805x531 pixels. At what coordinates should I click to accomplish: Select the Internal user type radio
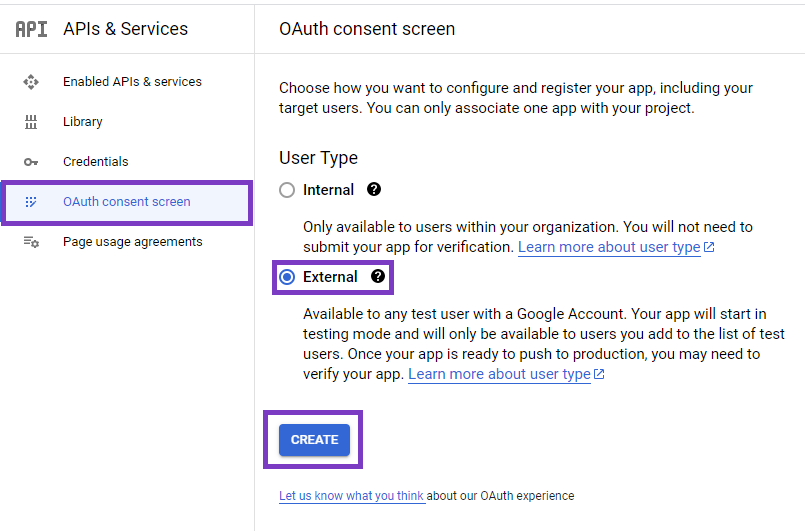[x=287, y=190]
